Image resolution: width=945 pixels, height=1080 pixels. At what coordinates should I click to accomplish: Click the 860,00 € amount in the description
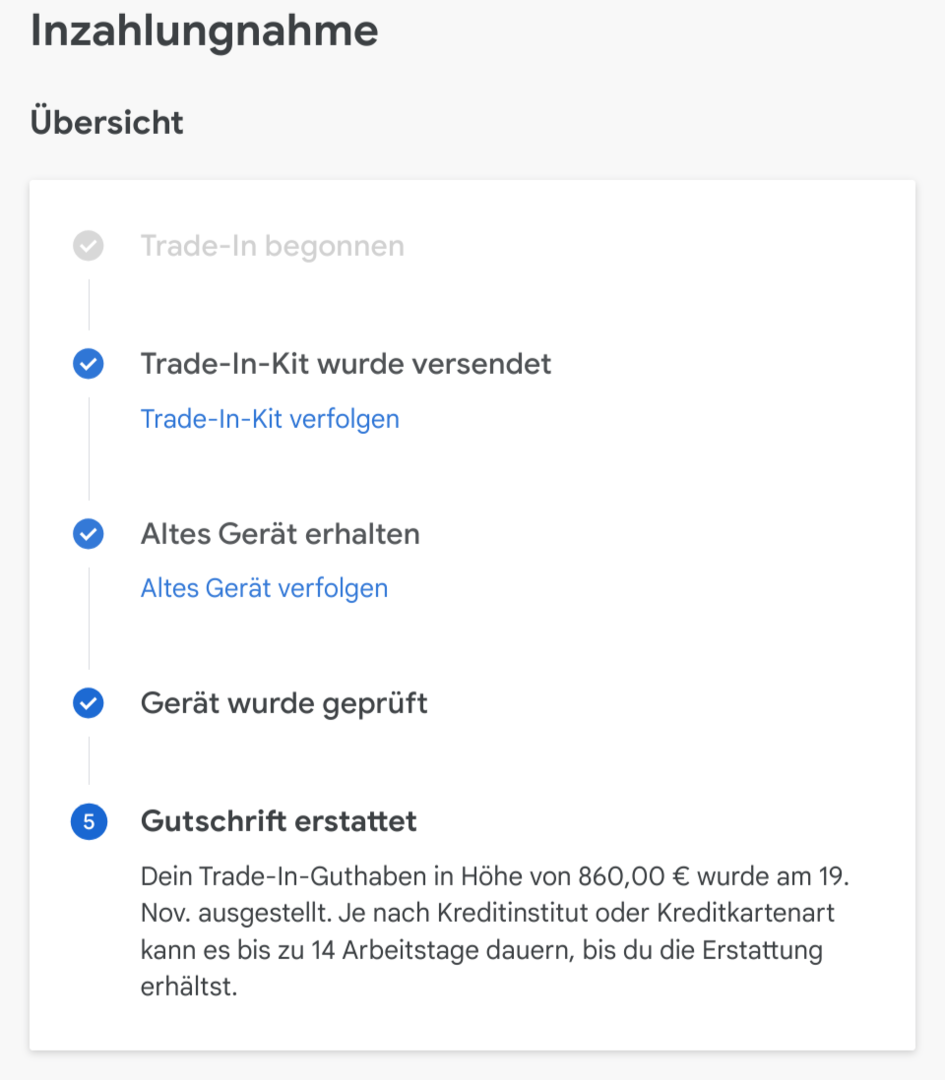click(633, 877)
